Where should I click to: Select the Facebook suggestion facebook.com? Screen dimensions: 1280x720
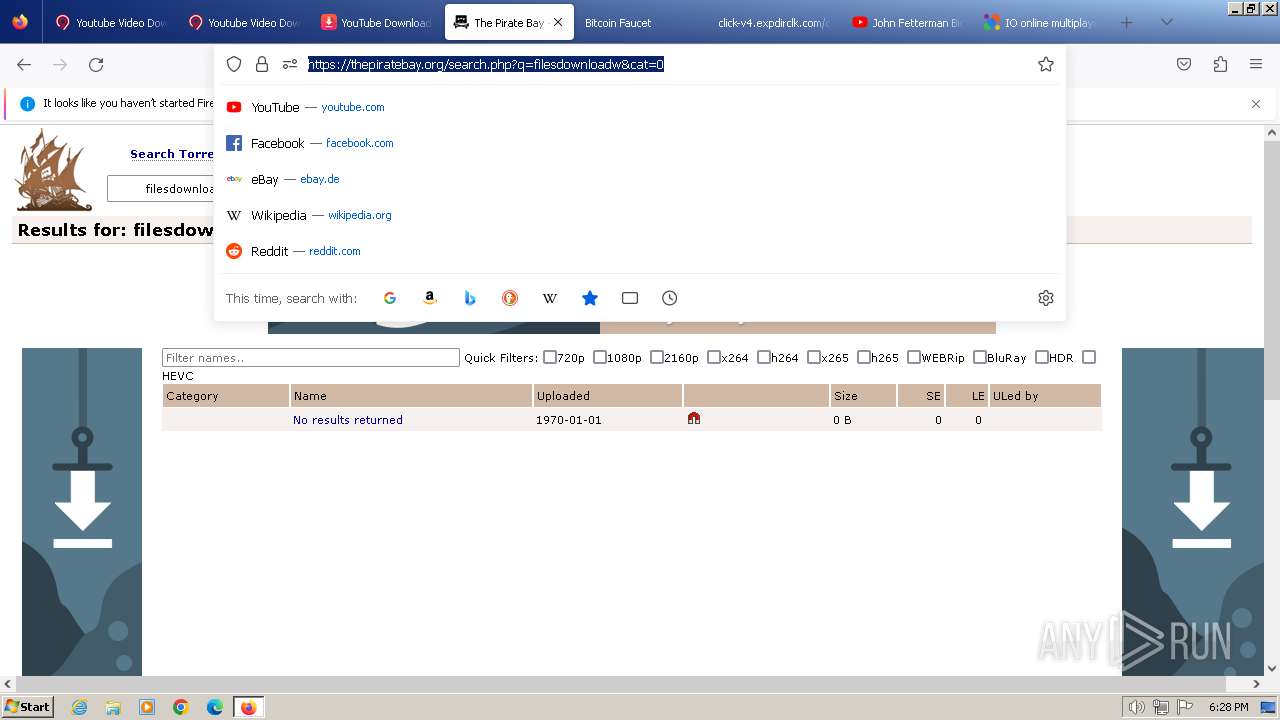click(640, 143)
